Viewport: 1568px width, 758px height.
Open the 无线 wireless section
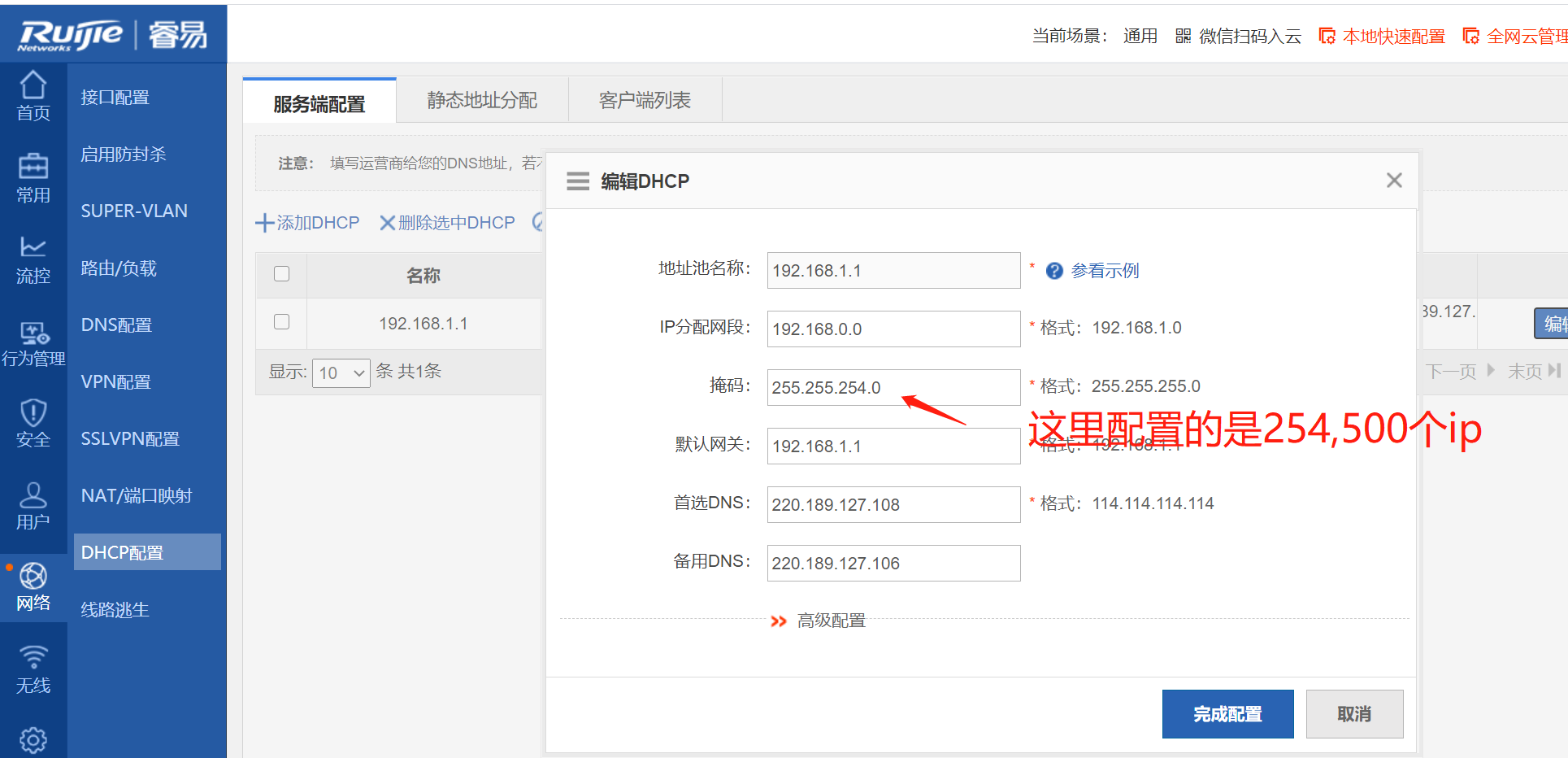point(33,669)
